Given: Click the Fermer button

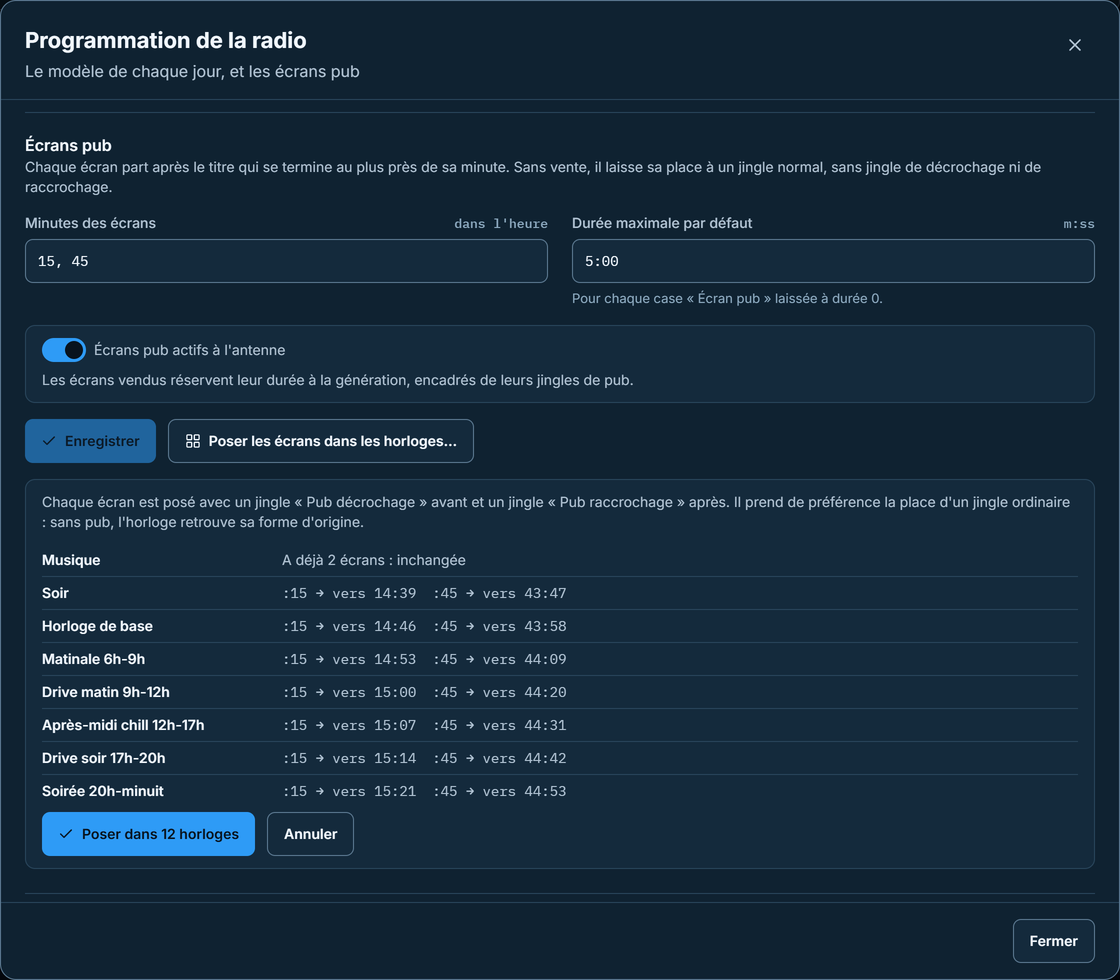Looking at the screenshot, I should pyautogui.click(x=1054, y=941).
